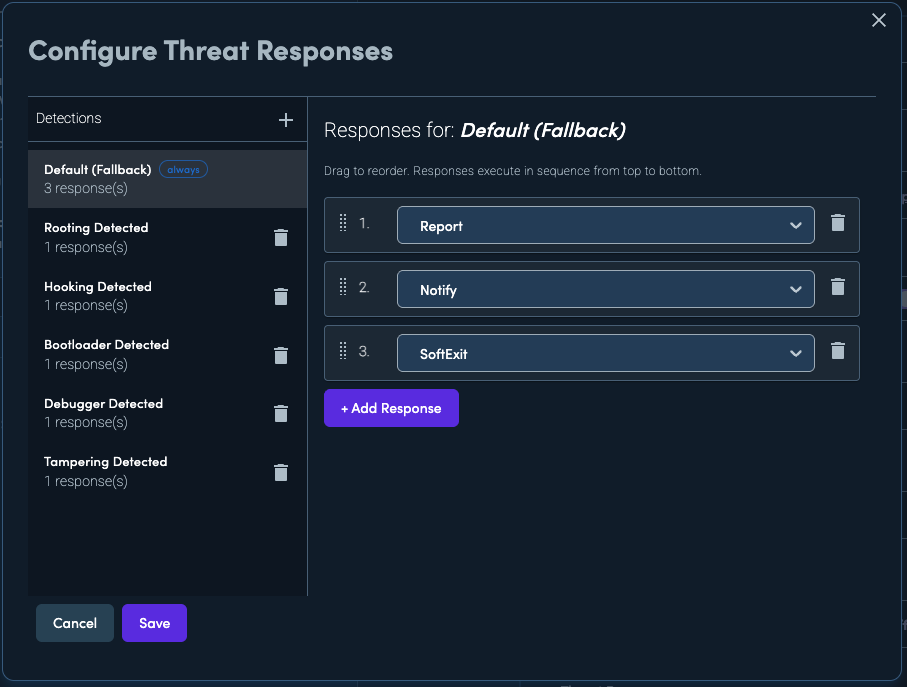Viewport: 907px width, 687px height.
Task: Delete the Bootloader Detected detection
Action: (x=281, y=355)
